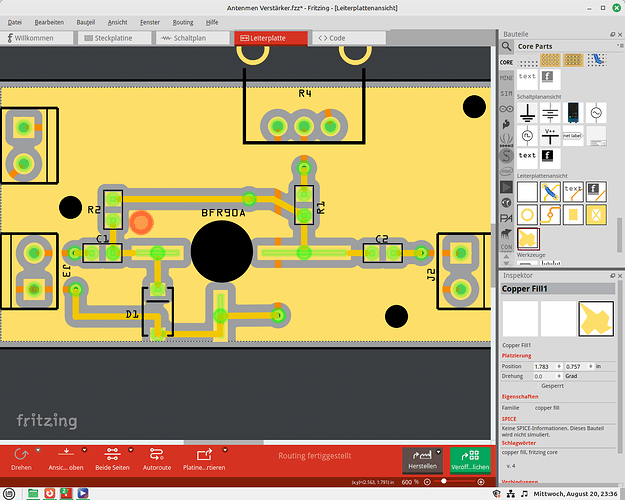The image size is (625, 500).
Task: Click the Autoroute tool icon
Action: pyautogui.click(x=156, y=453)
